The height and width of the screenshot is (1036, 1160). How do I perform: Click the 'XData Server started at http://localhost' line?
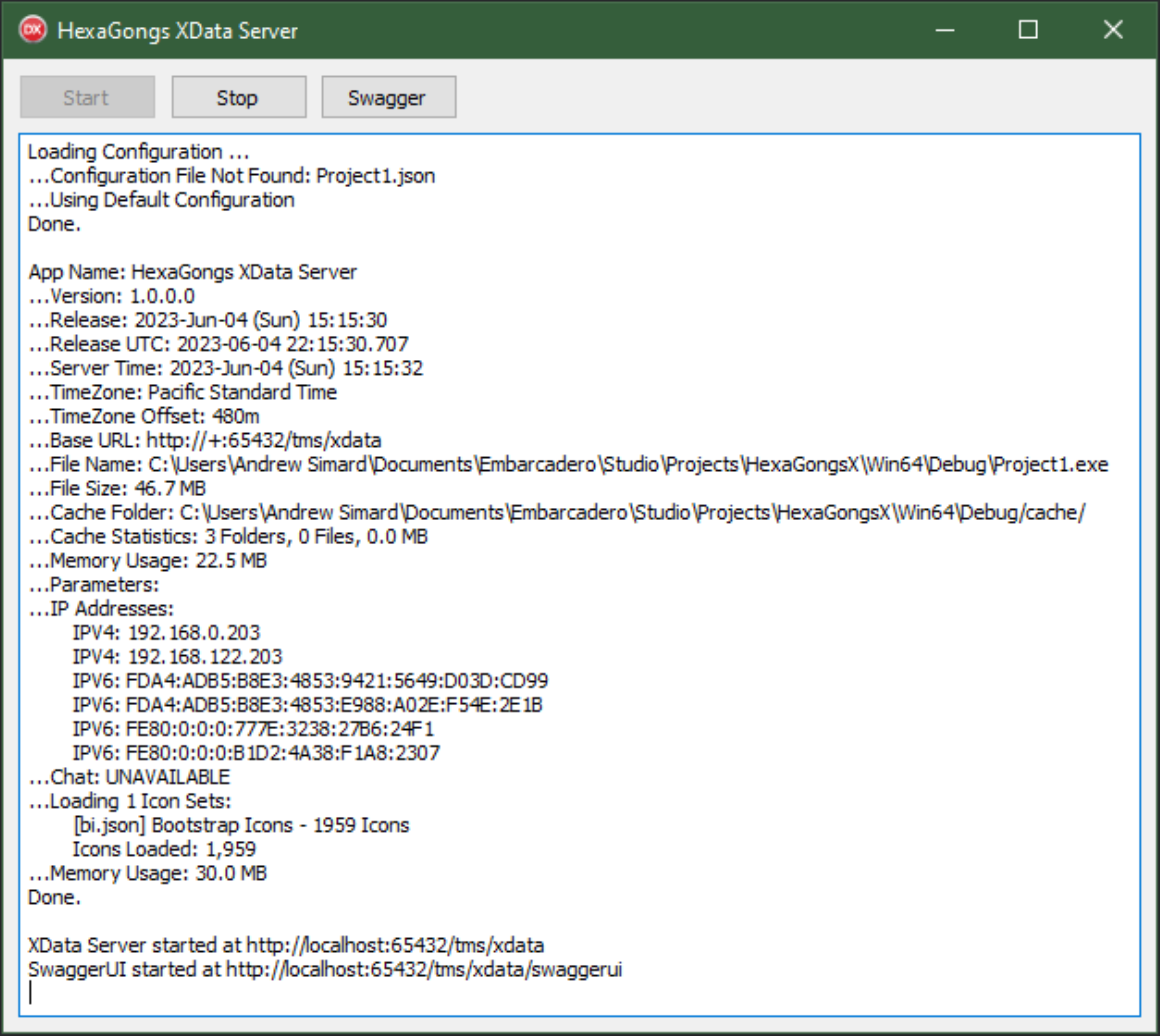286,945
